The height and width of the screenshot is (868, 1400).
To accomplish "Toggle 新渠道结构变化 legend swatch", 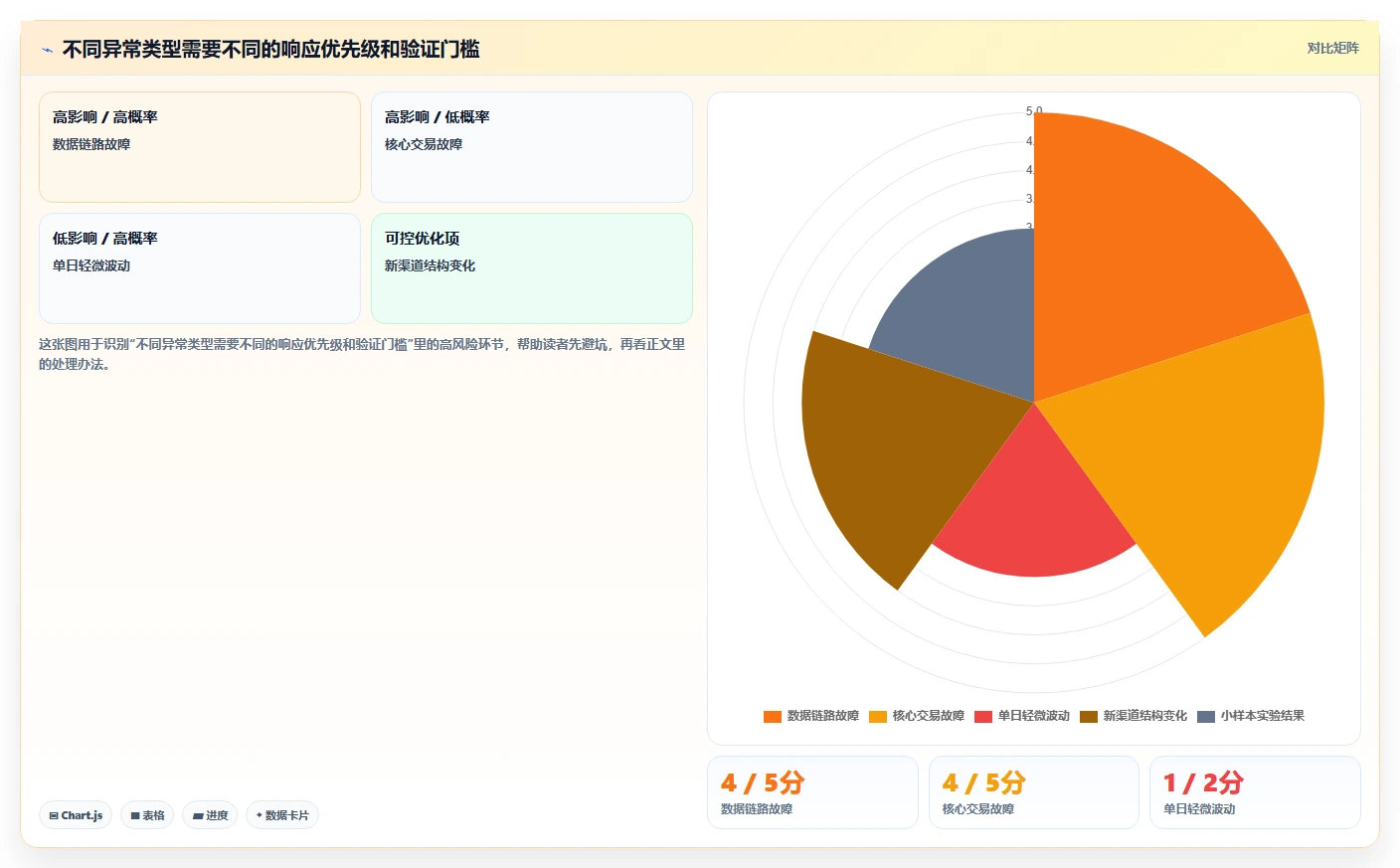I will 1089,716.
